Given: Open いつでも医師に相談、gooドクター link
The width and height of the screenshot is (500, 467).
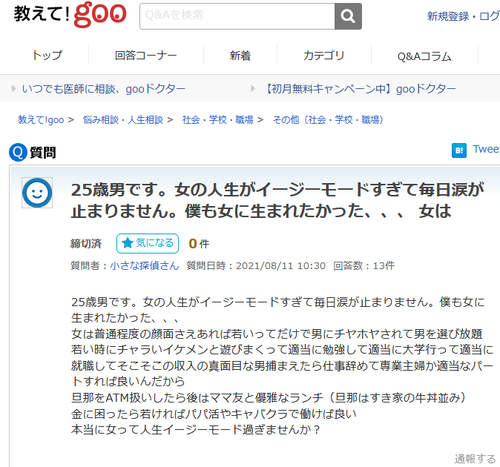Looking at the screenshot, I should click(x=104, y=89).
